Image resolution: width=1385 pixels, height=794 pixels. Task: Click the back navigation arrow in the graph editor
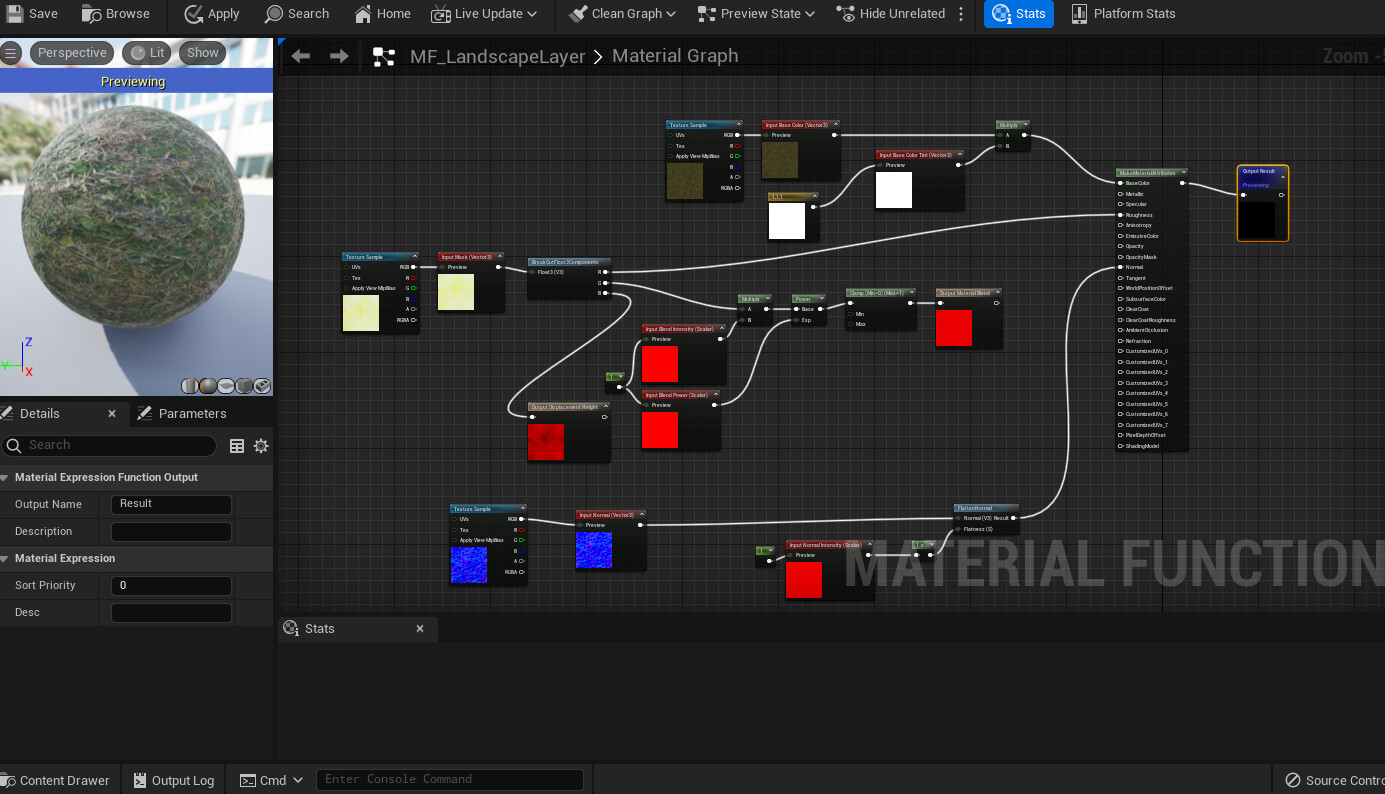tap(300, 56)
